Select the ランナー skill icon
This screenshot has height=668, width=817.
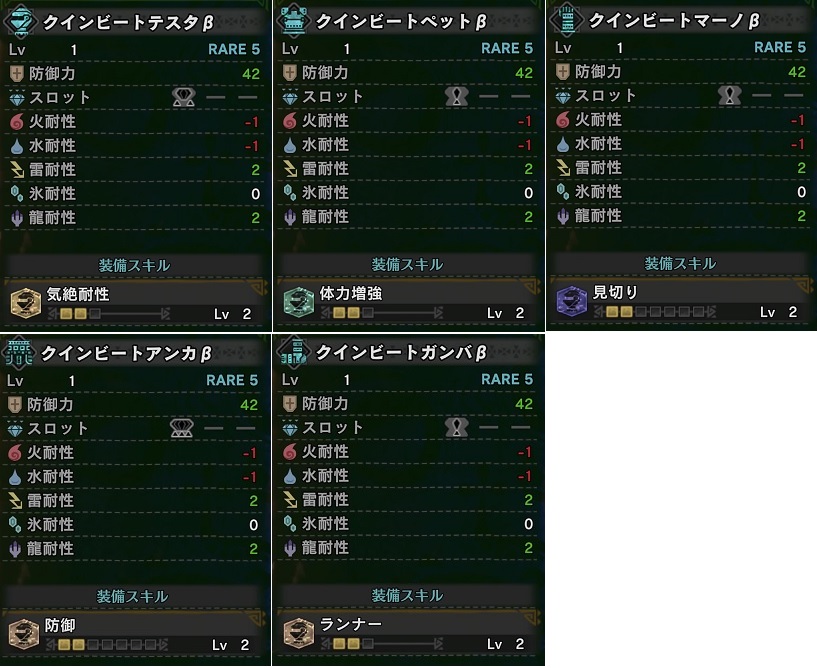click(299, 633)
